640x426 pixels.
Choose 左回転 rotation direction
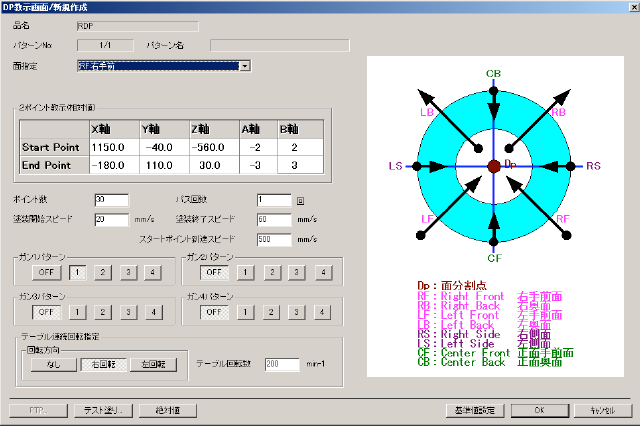pos(153,364)
